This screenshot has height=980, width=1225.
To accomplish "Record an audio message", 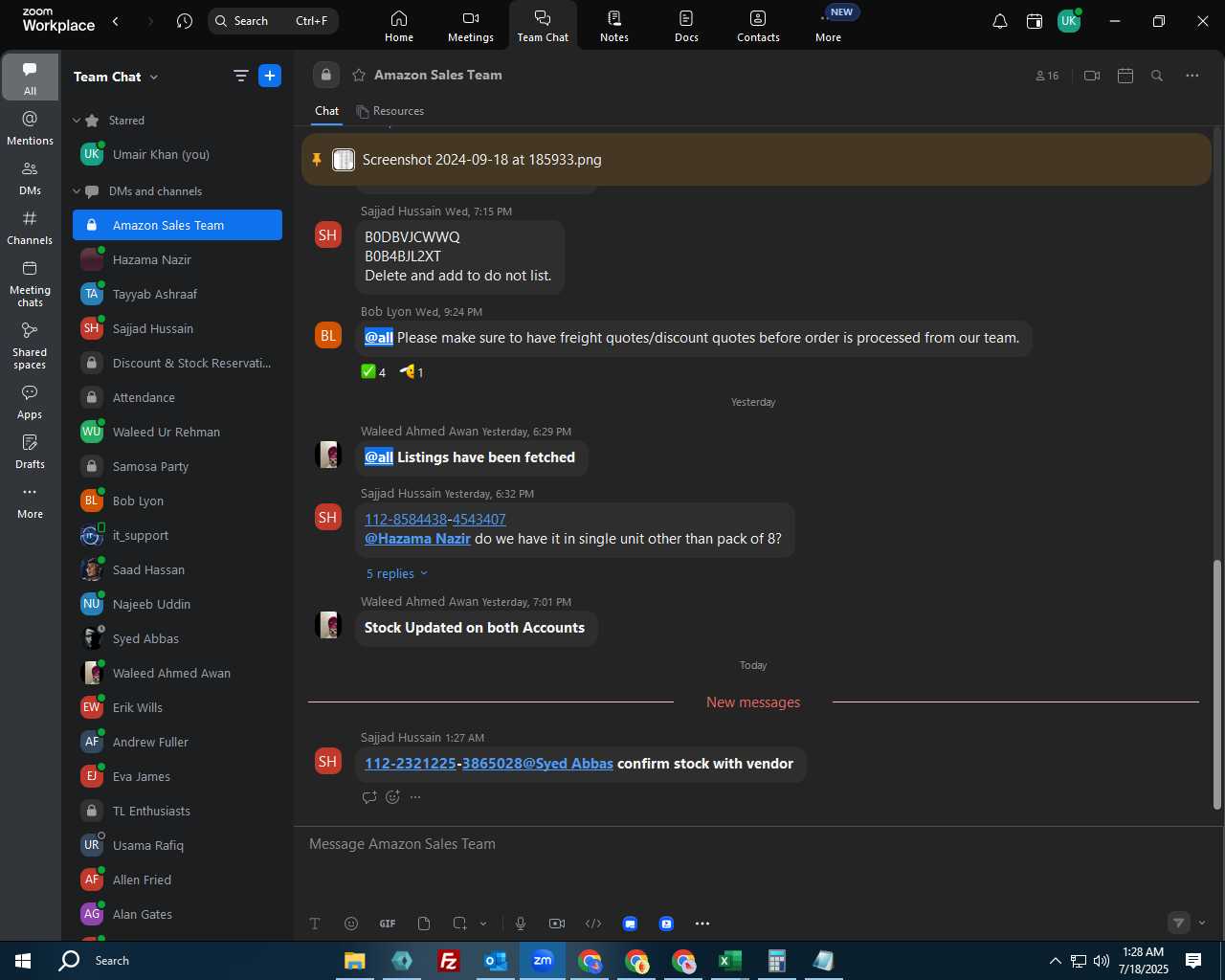I will pyautogui.click(x=521, y=924).
